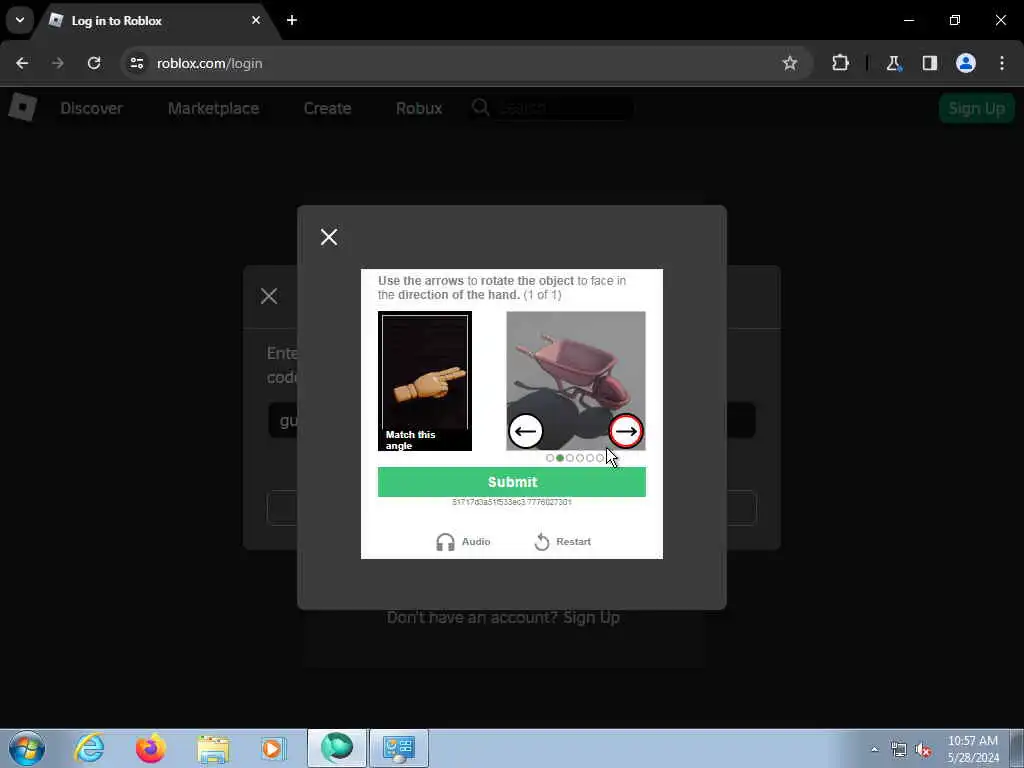Select the green second position dot
The height and width of the screenshot is (768, 1024).
point(560,458)
